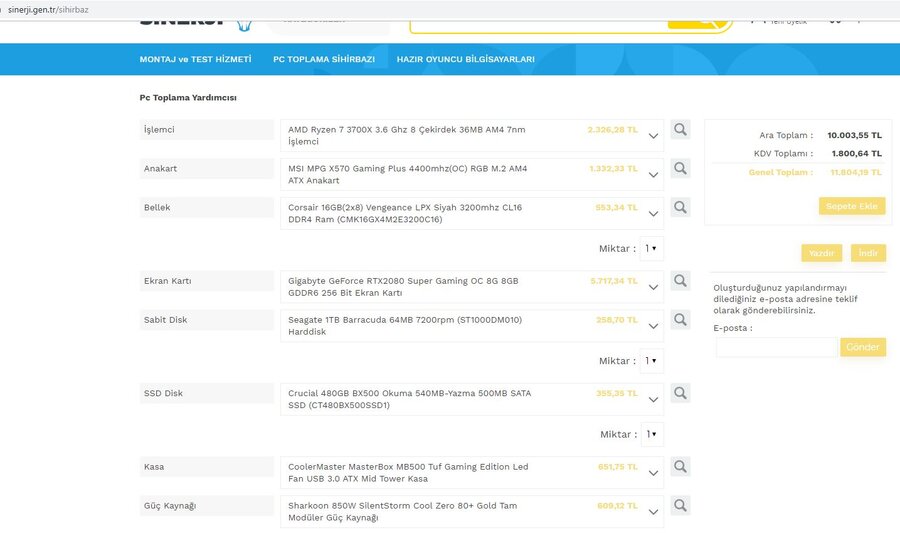This screenshot has height=533, width=900.
Task: Expand the MSI MPG X570 motherboard dropdown
Action: coord(653,175)
